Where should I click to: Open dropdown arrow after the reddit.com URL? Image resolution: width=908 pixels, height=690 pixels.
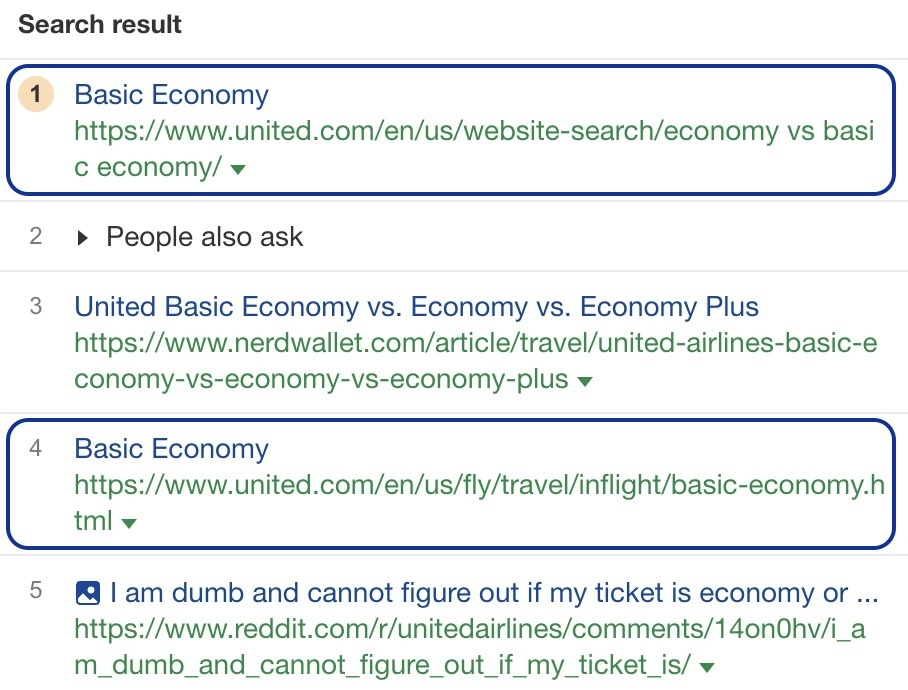point(708,667)
